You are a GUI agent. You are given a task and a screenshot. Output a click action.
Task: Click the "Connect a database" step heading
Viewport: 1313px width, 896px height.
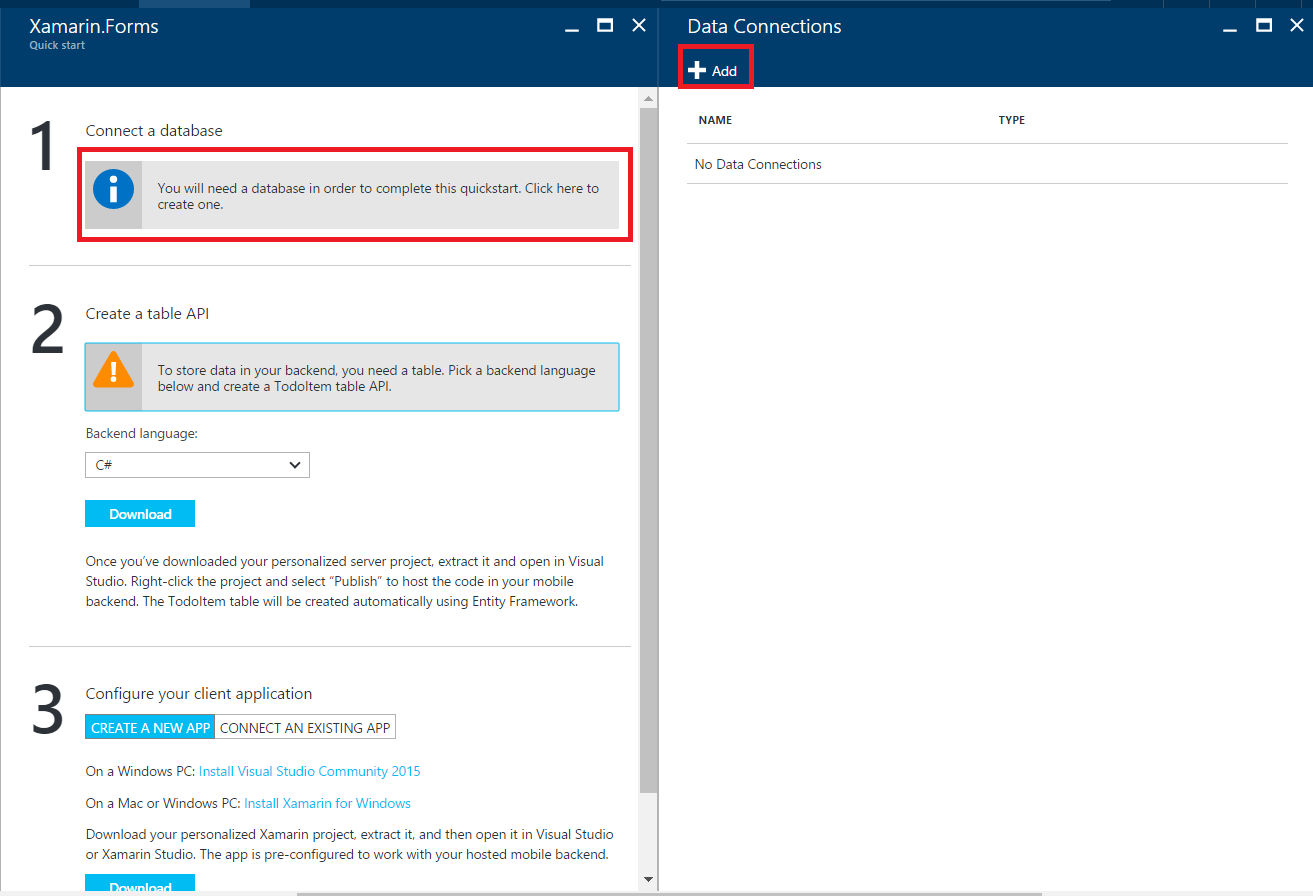pyautogui.click(x=154, y=131)
